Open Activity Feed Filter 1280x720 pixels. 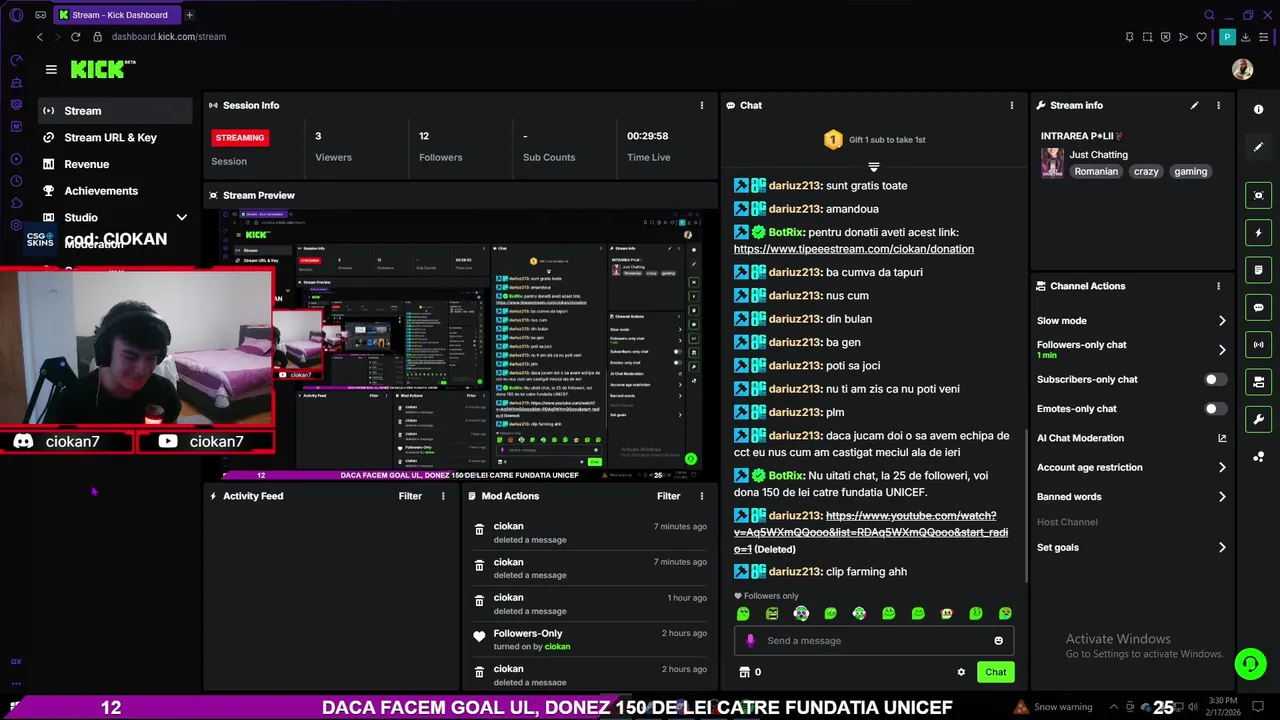(410, 496)
